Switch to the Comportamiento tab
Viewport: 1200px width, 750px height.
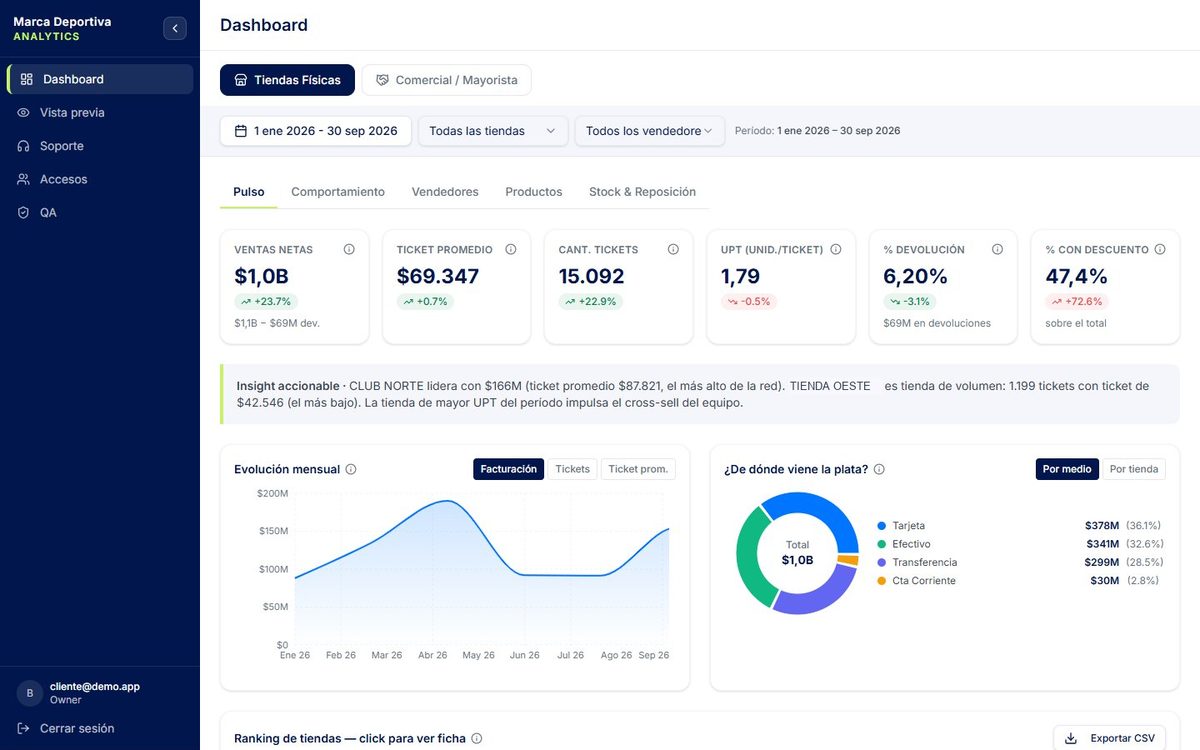pyautogui.click(x=338, y=192)
